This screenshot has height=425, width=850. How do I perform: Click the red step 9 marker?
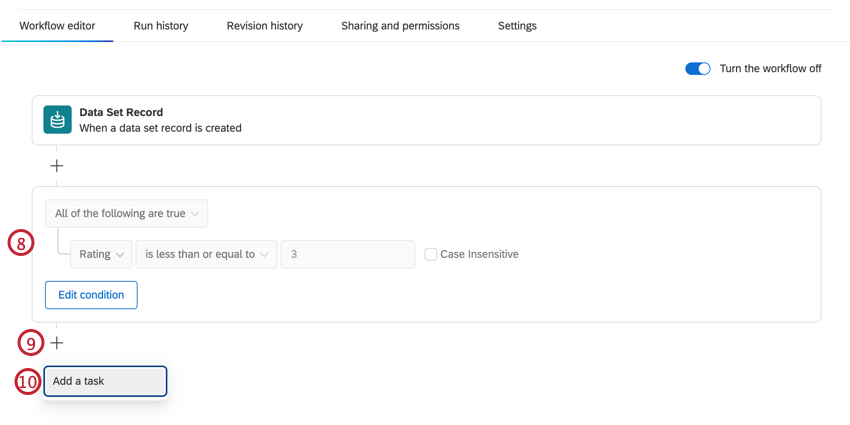(x=31, y=343)
